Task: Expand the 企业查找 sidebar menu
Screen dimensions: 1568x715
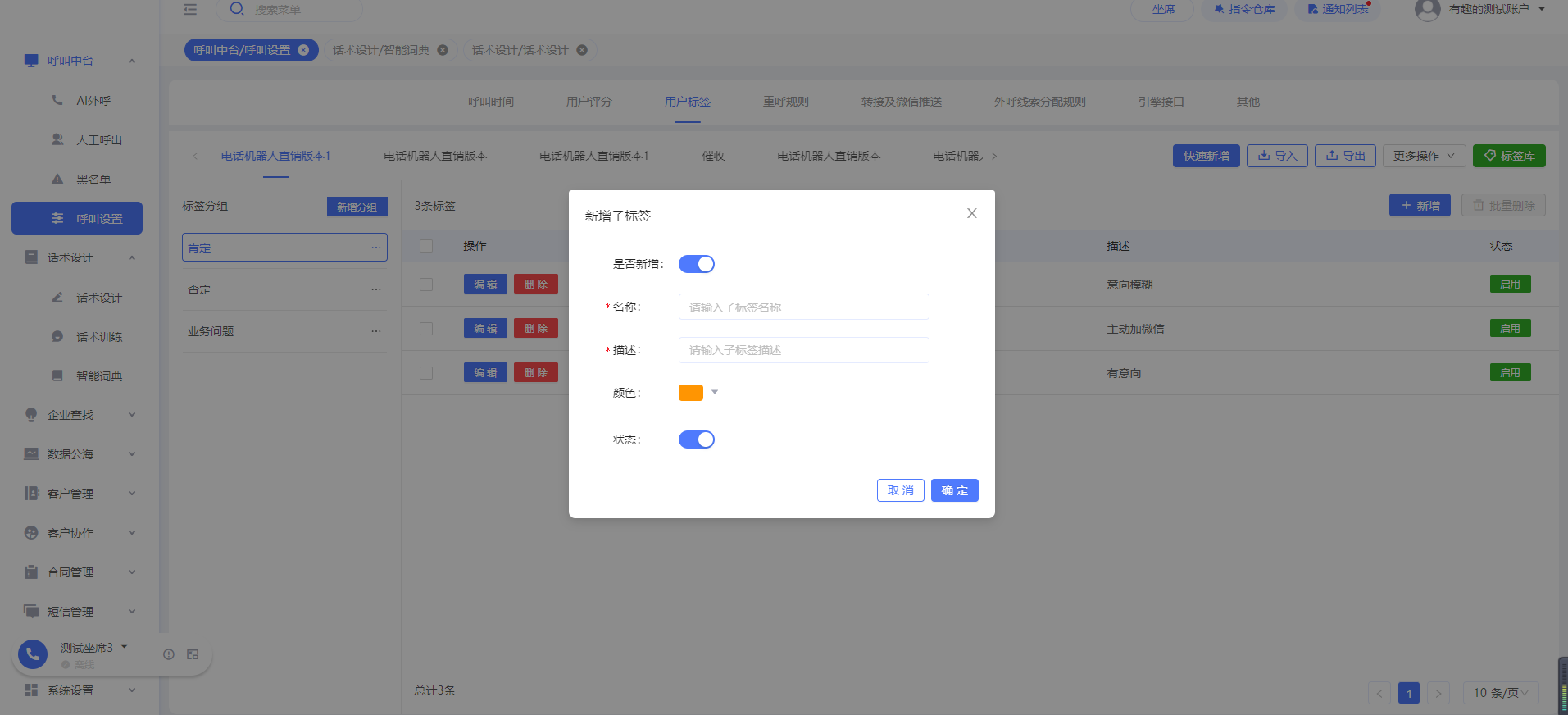Action: [80, 415]
